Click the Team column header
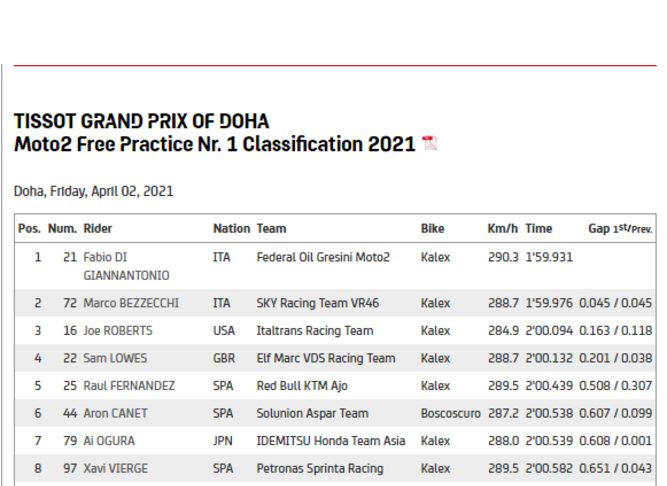Screen dimensions: 667x486 (271, 229)
